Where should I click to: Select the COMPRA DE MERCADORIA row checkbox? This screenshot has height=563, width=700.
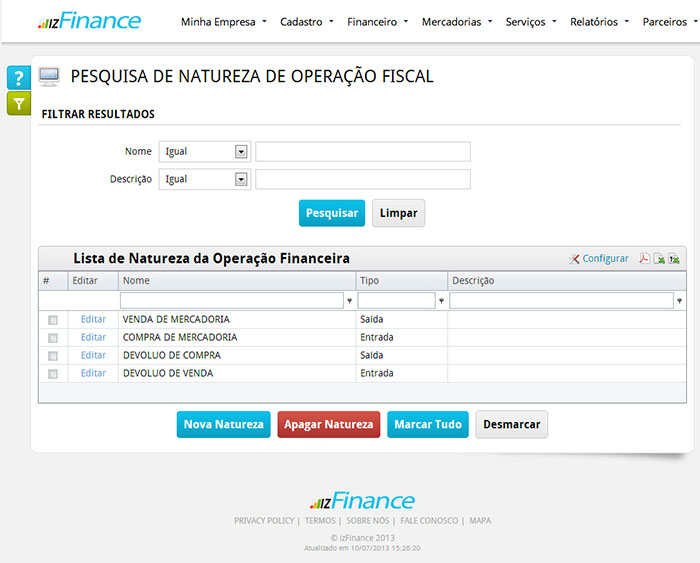pos(53,338)
